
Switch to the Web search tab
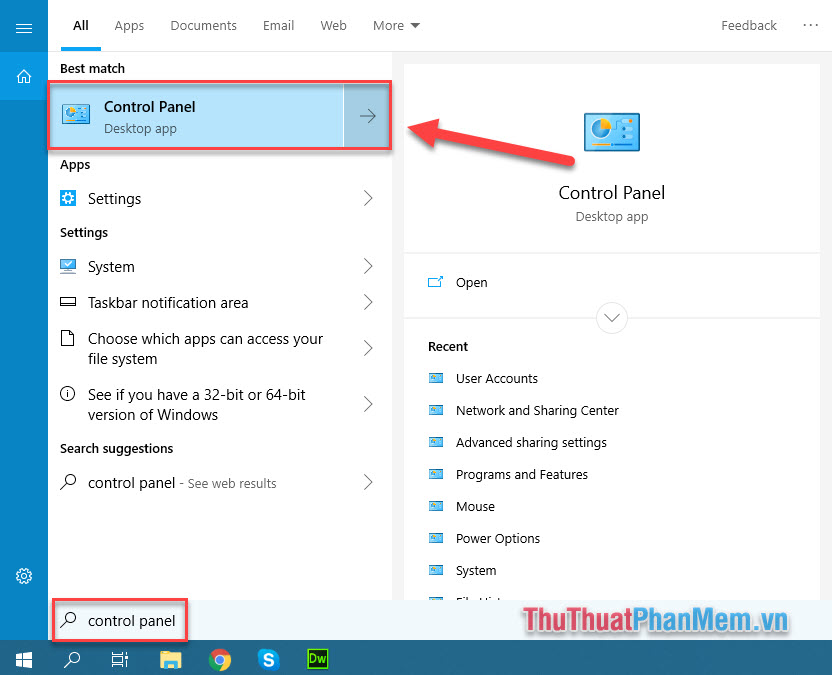(333, 25)
